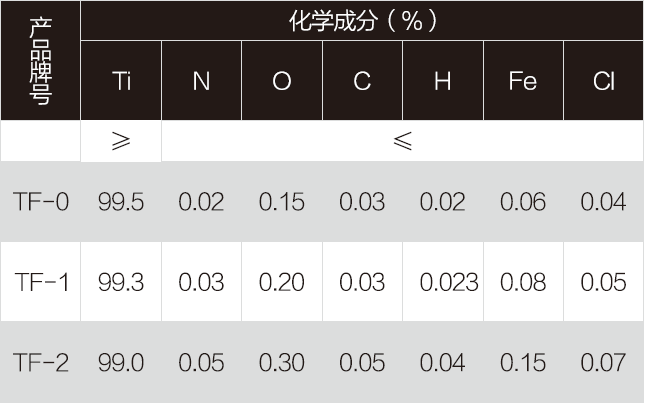Select the C column header
The height and width of the screenshot is (404, 645).
pos(362,81)
